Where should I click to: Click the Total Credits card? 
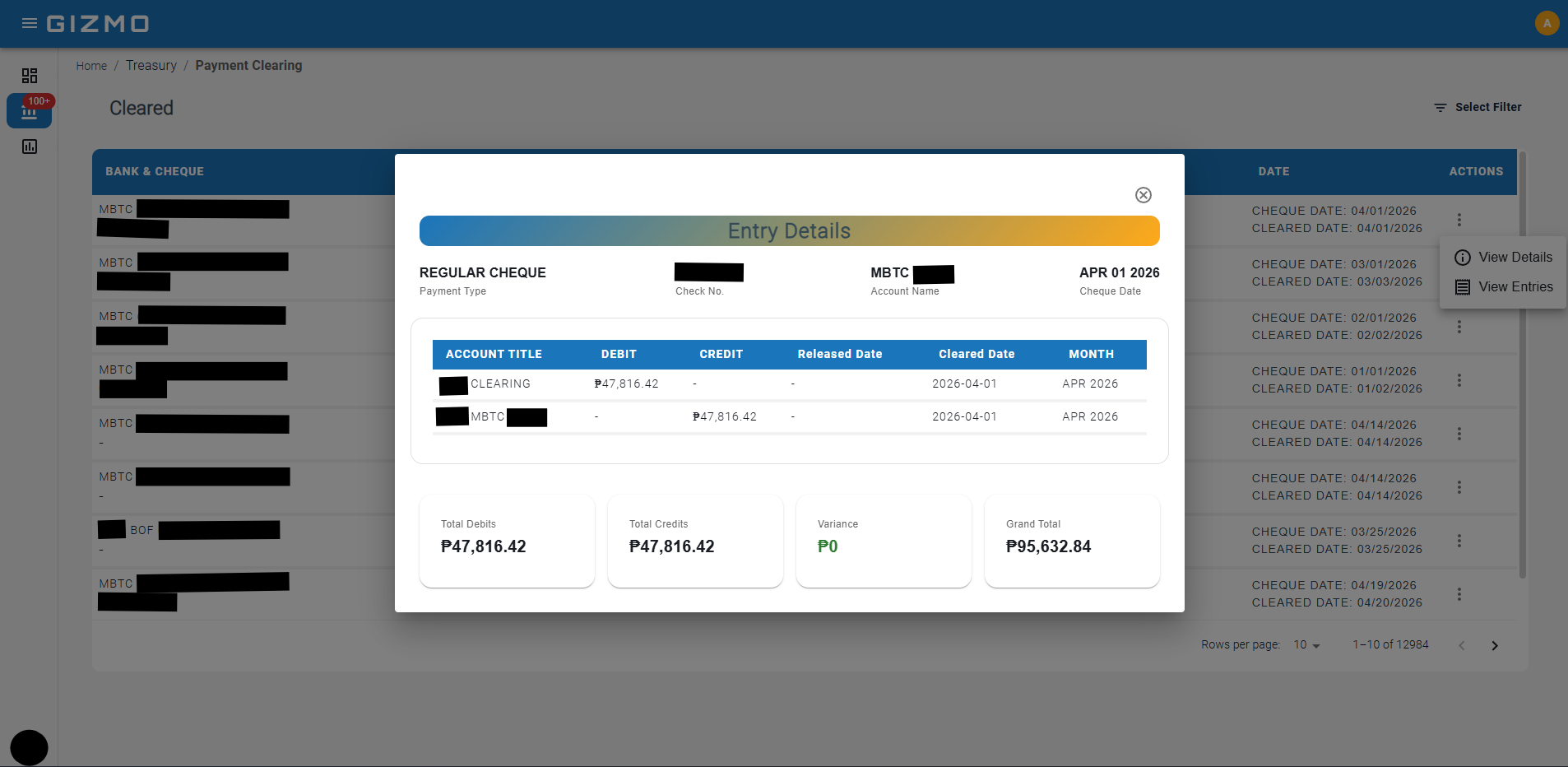pyautogui.click(x=695, y=541)
